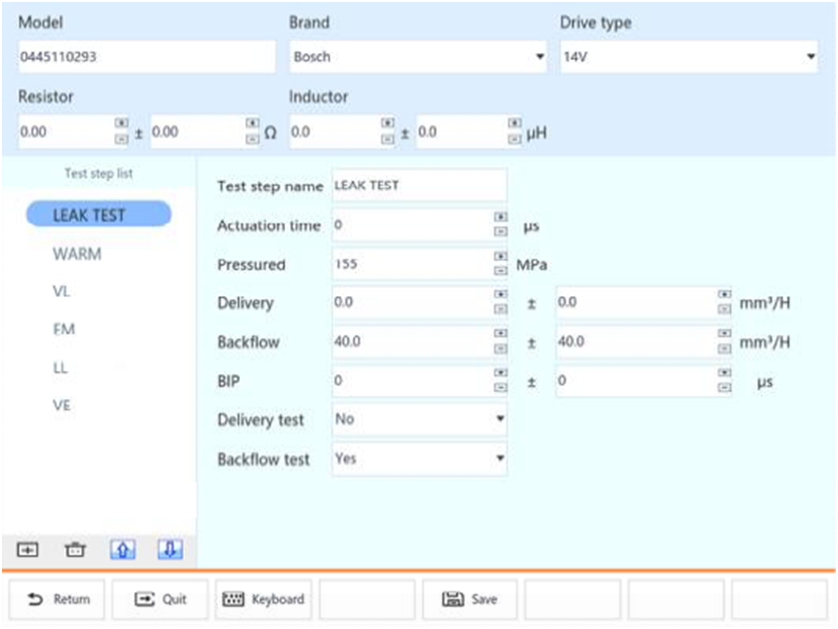Open the Brand dropdown showing Bosch
Viewport: 838px width, 629px height.
[418, 57]
